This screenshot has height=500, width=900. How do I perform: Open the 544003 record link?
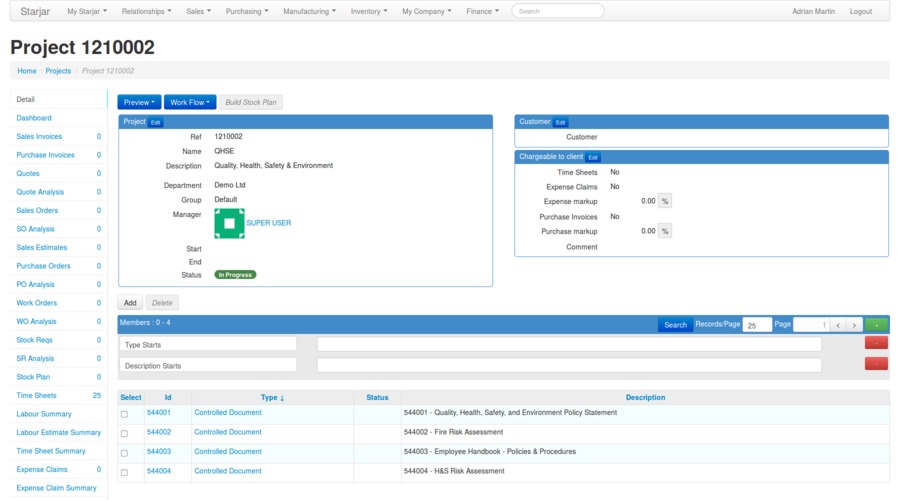click(159, 452)
